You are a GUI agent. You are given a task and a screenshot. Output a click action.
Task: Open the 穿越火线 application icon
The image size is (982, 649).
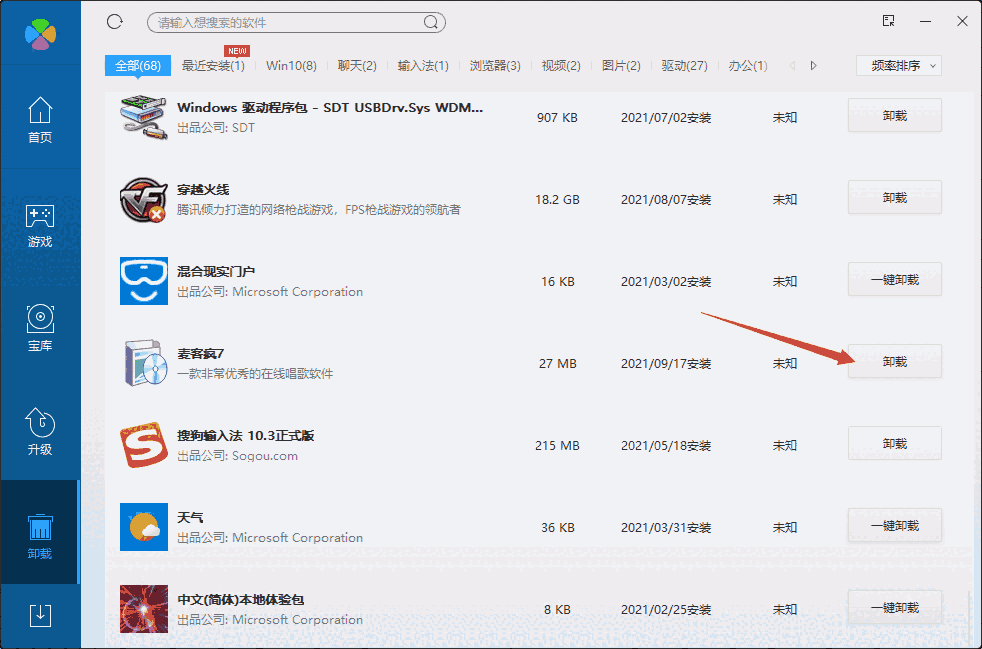coord(143,199)
